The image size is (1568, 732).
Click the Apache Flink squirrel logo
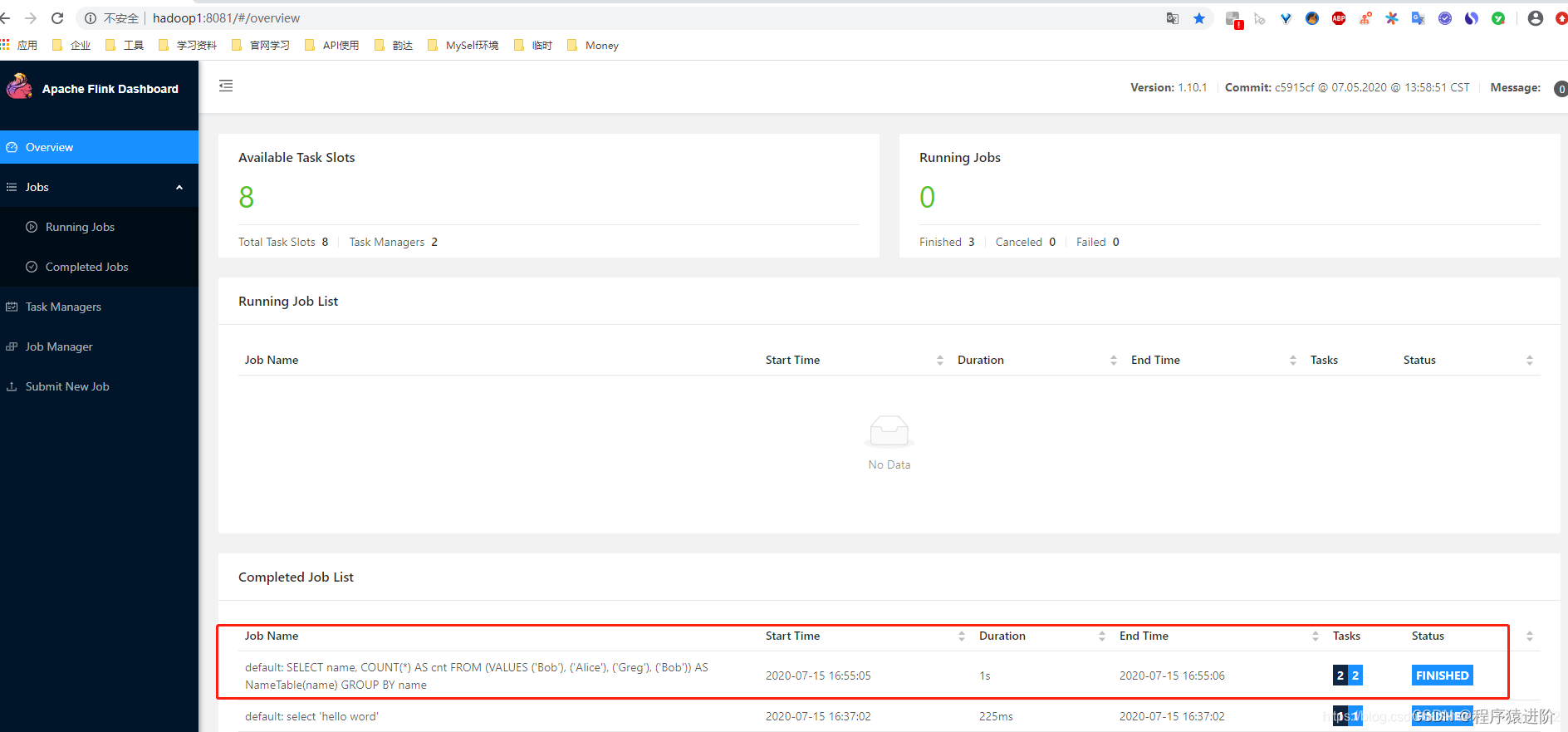[19, 86]
